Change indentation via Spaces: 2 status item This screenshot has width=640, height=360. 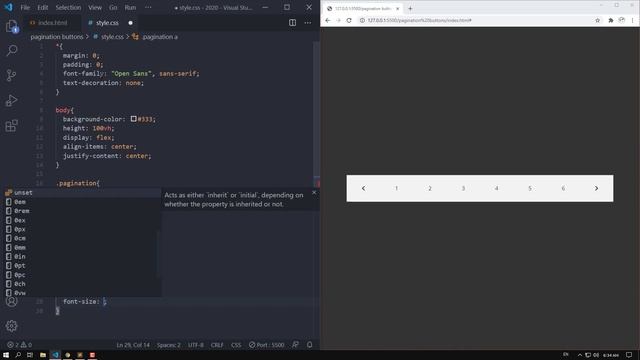(169, 345)
